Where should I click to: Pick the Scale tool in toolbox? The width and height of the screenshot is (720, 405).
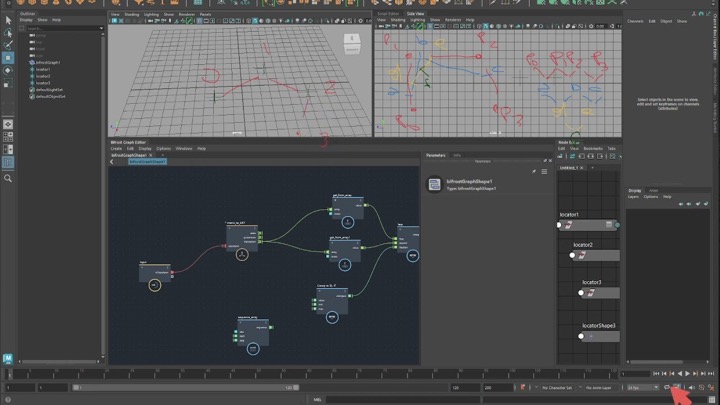tap(8, 84)
